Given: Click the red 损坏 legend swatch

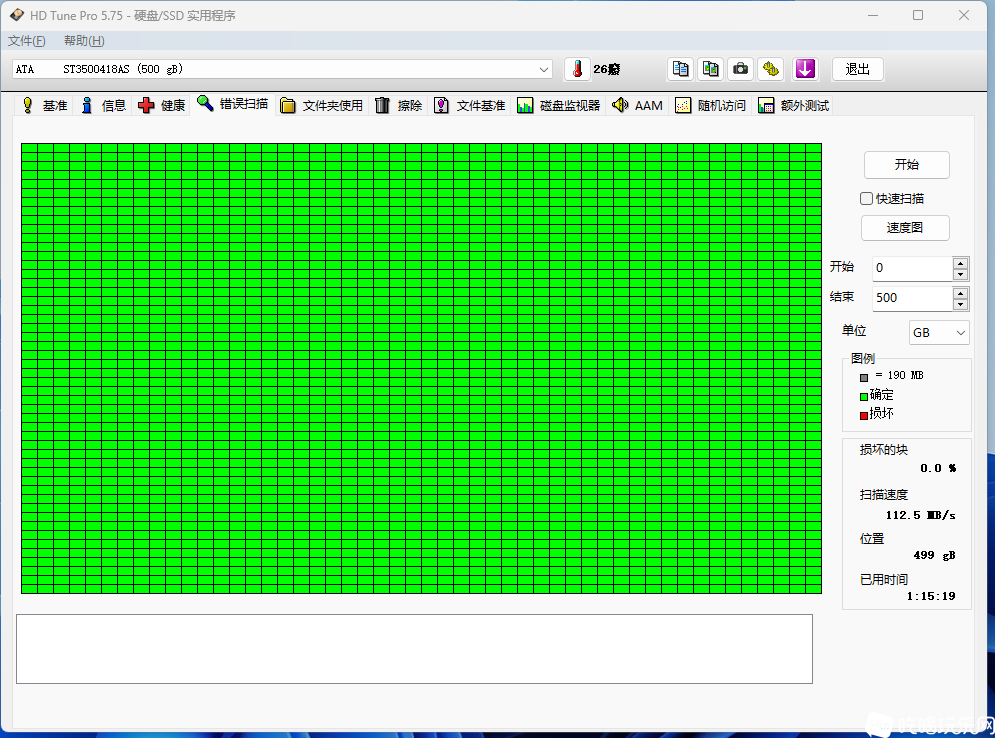Looking at the screenshot, I should 864,416.
